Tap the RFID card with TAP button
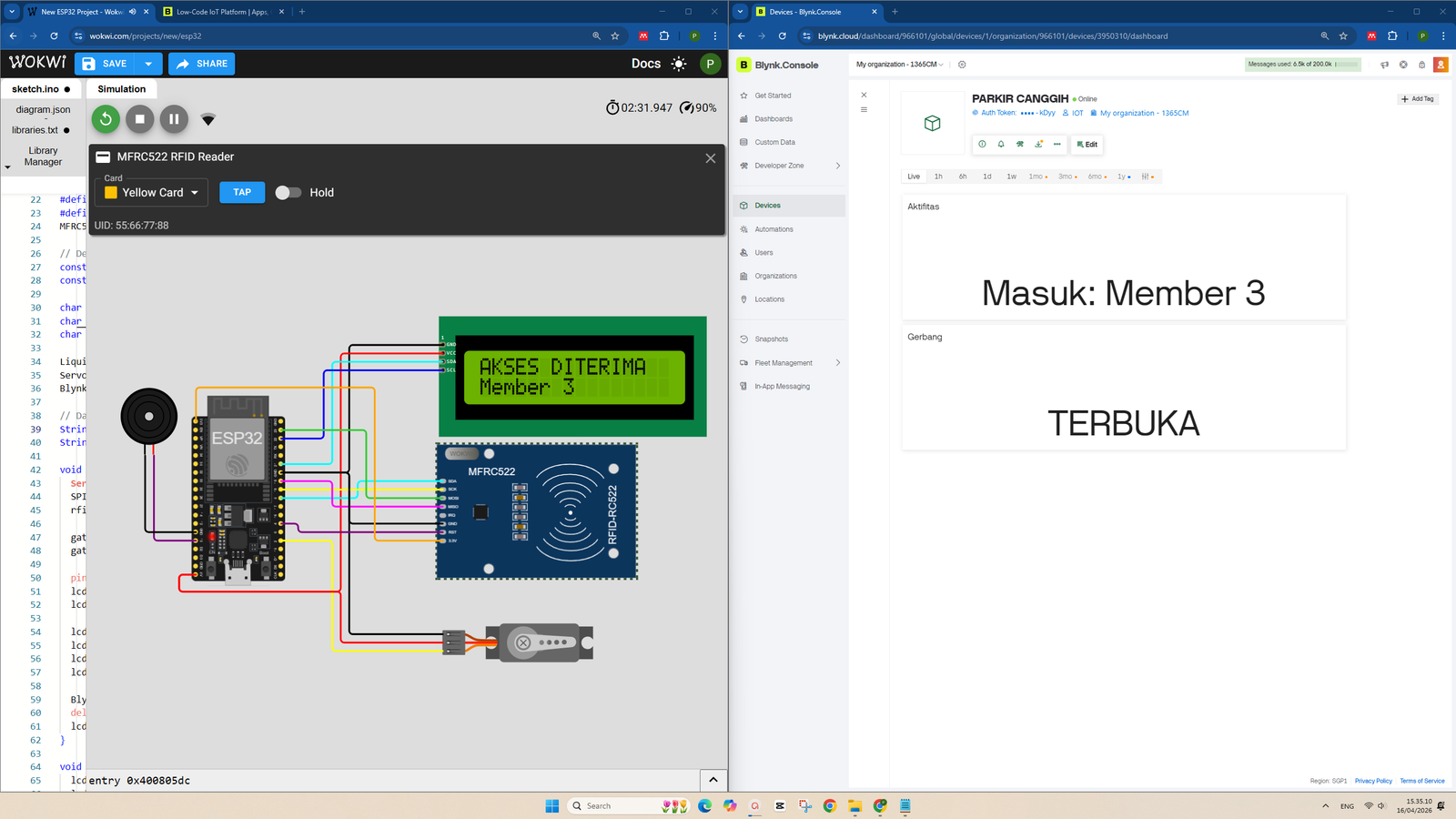Viewport: 1456px width, 819px height. pos(242,192)
